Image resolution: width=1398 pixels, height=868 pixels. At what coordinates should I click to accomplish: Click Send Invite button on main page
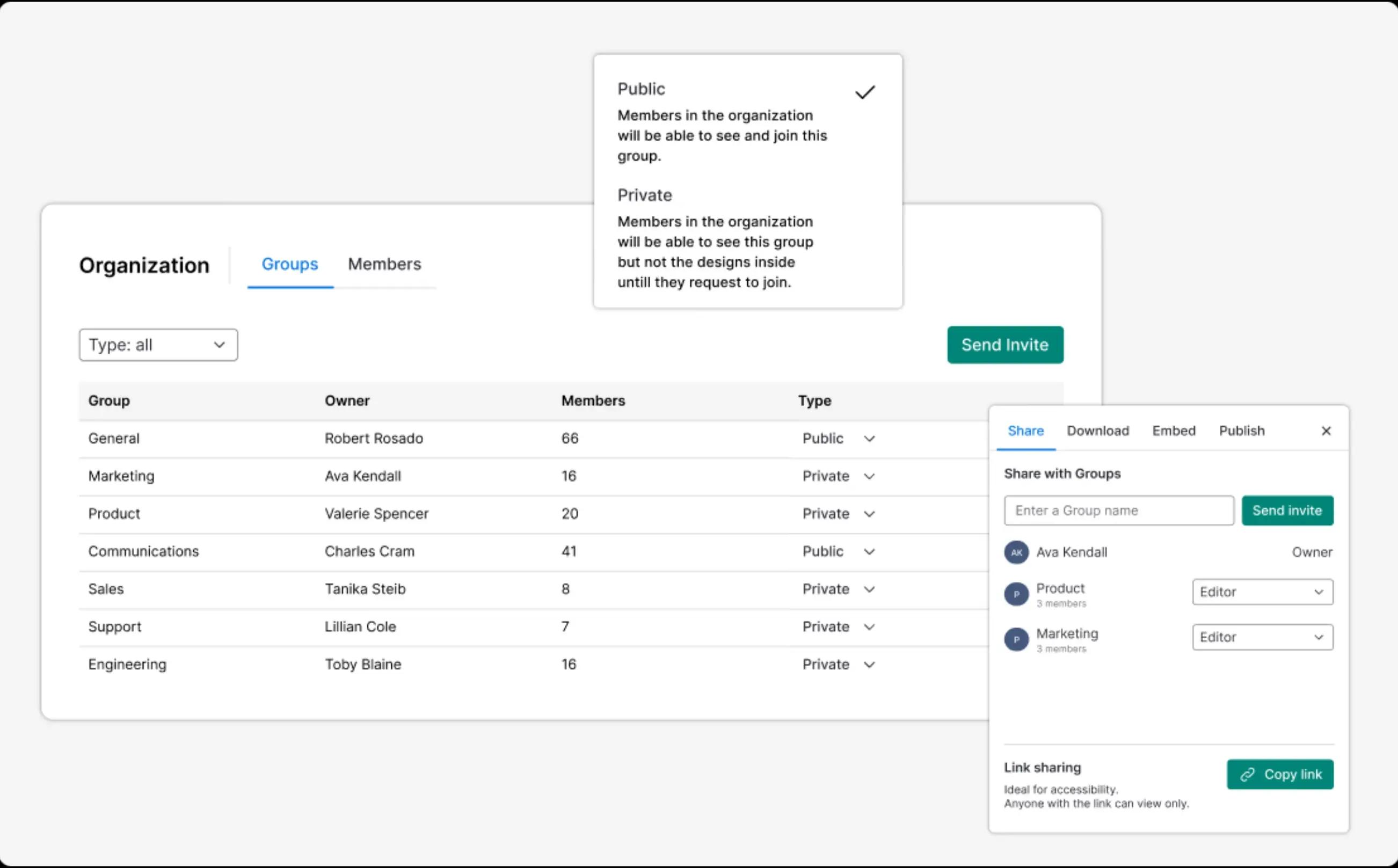(x=1004, y=344)
